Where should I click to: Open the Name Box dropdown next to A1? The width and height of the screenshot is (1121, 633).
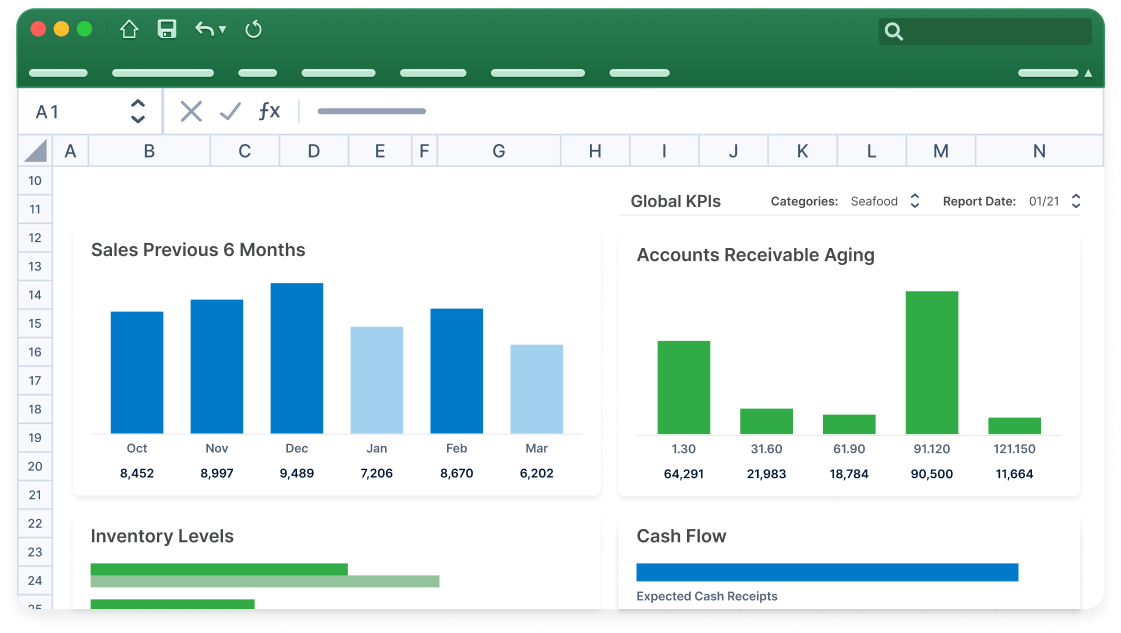(137, 111)
